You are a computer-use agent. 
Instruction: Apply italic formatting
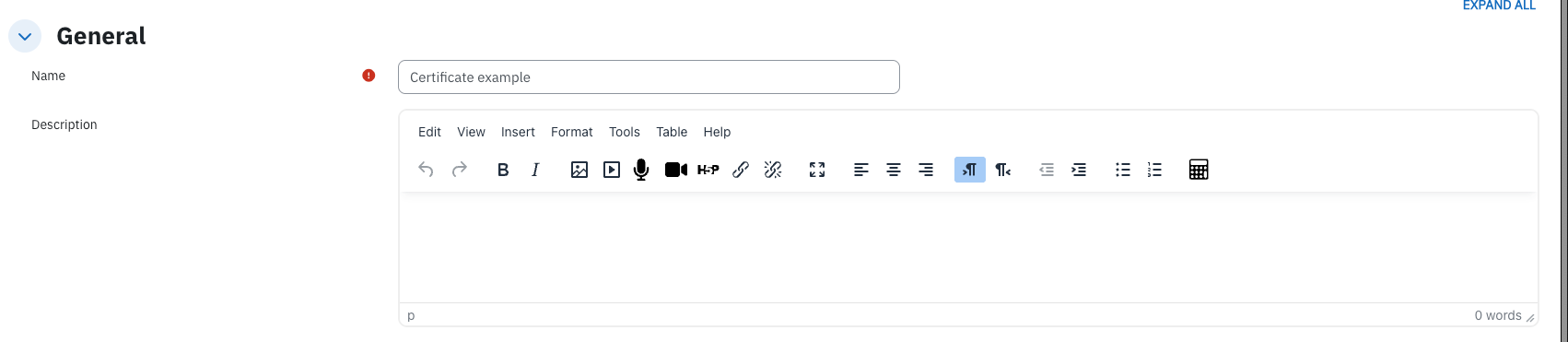[x=535, y=170]
